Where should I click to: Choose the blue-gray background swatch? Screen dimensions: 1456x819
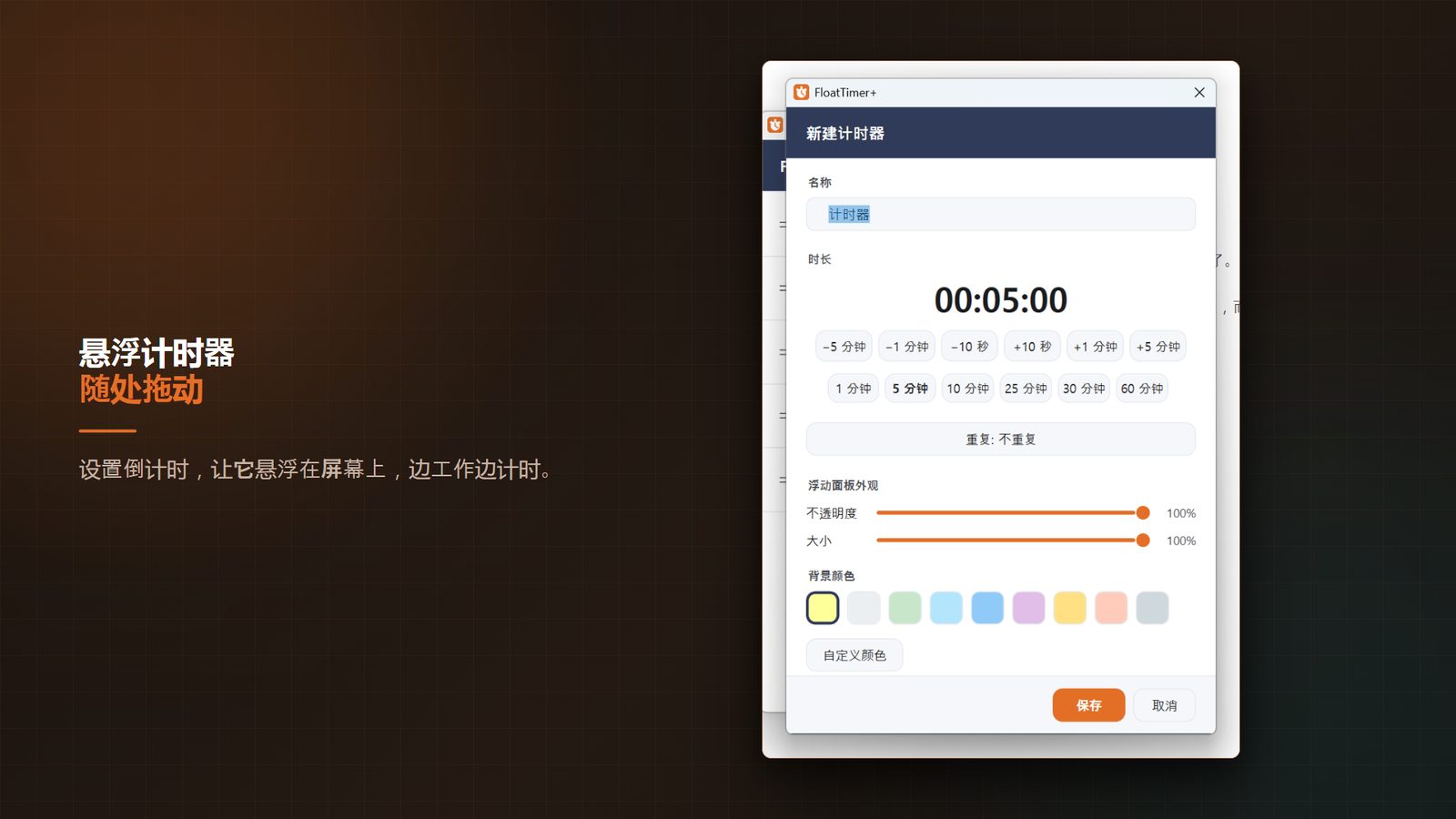pyautogui.click(x=1152, y=608)
